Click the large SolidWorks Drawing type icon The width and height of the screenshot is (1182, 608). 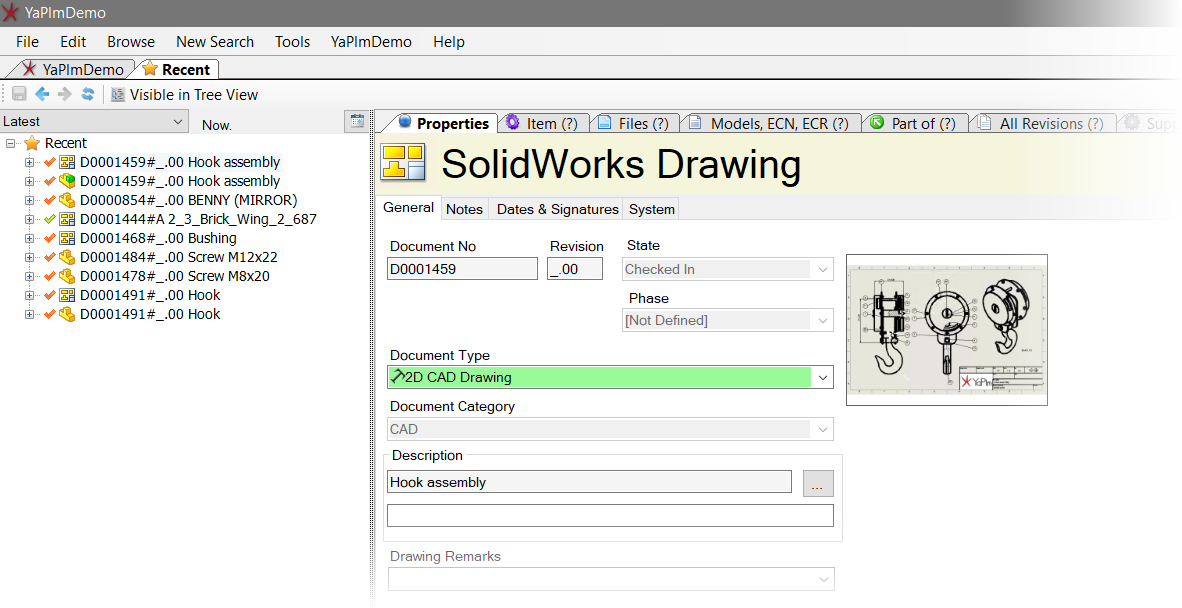(x=403, y=162)
